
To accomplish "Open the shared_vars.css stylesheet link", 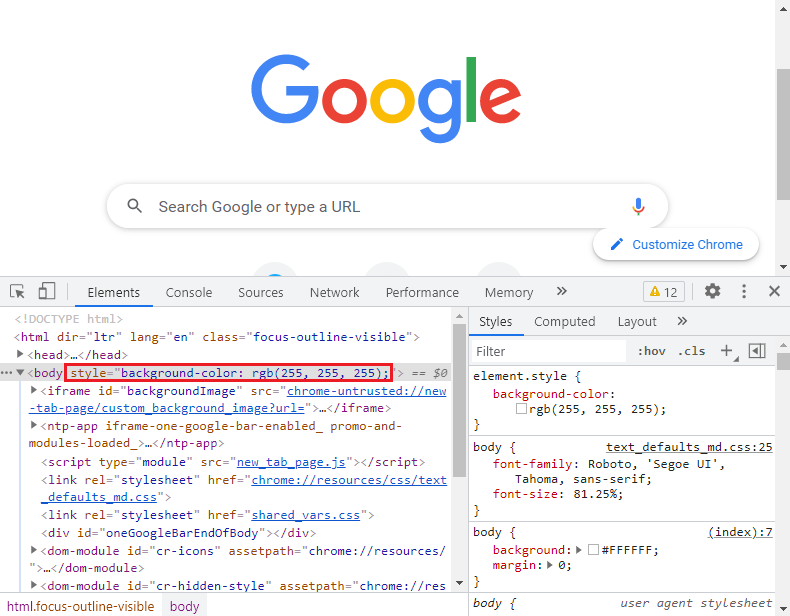I will [305, 515].
